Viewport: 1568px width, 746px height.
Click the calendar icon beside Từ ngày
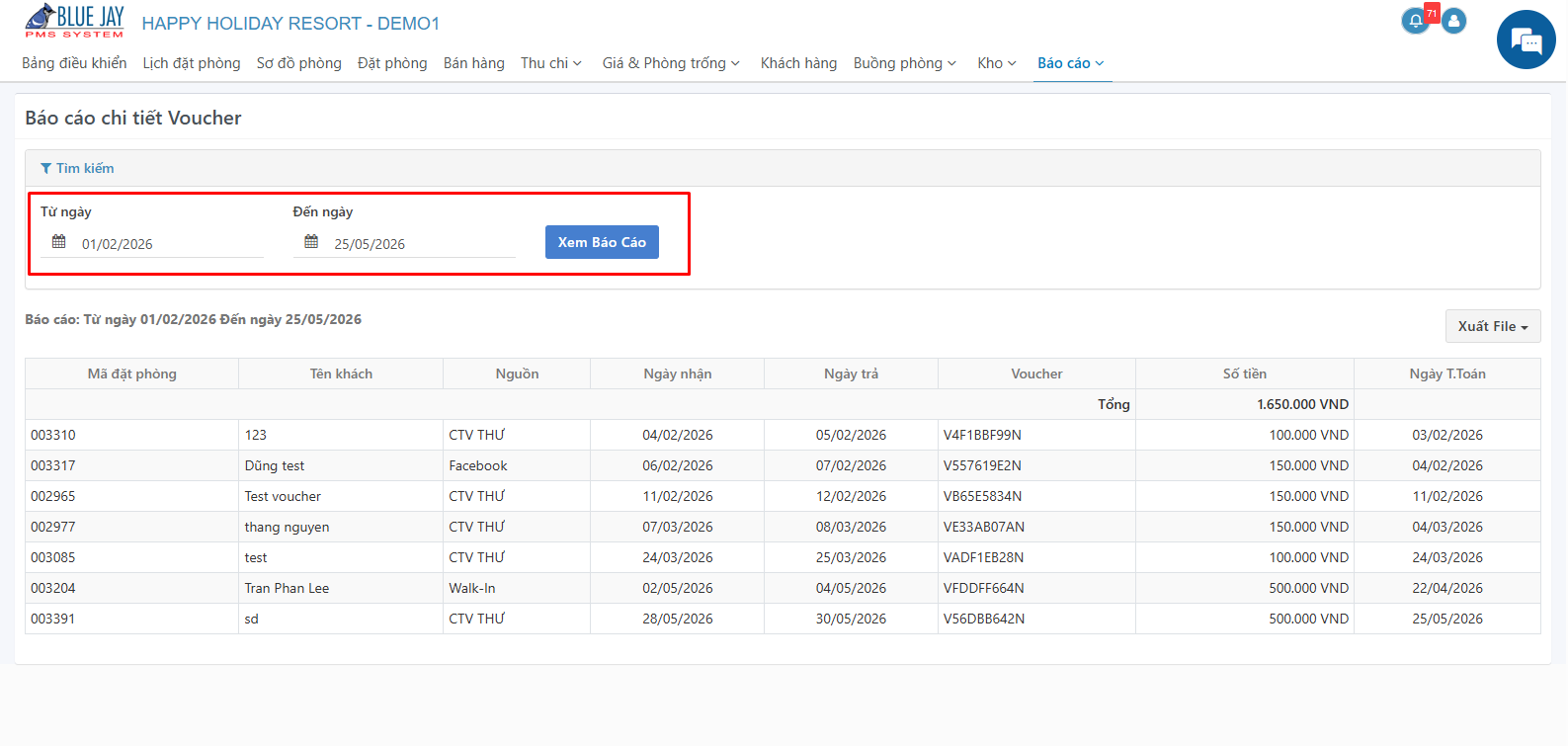point(59,242)
